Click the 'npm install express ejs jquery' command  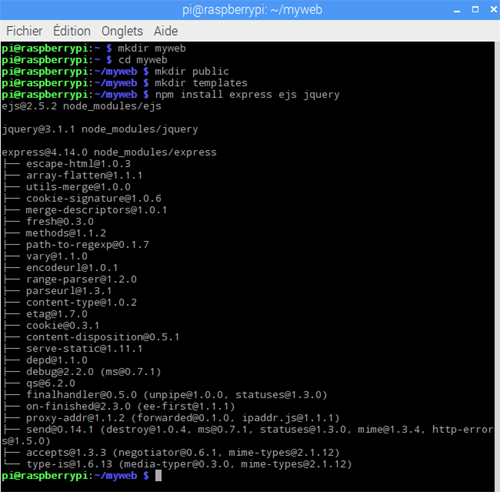click(247, 95)
